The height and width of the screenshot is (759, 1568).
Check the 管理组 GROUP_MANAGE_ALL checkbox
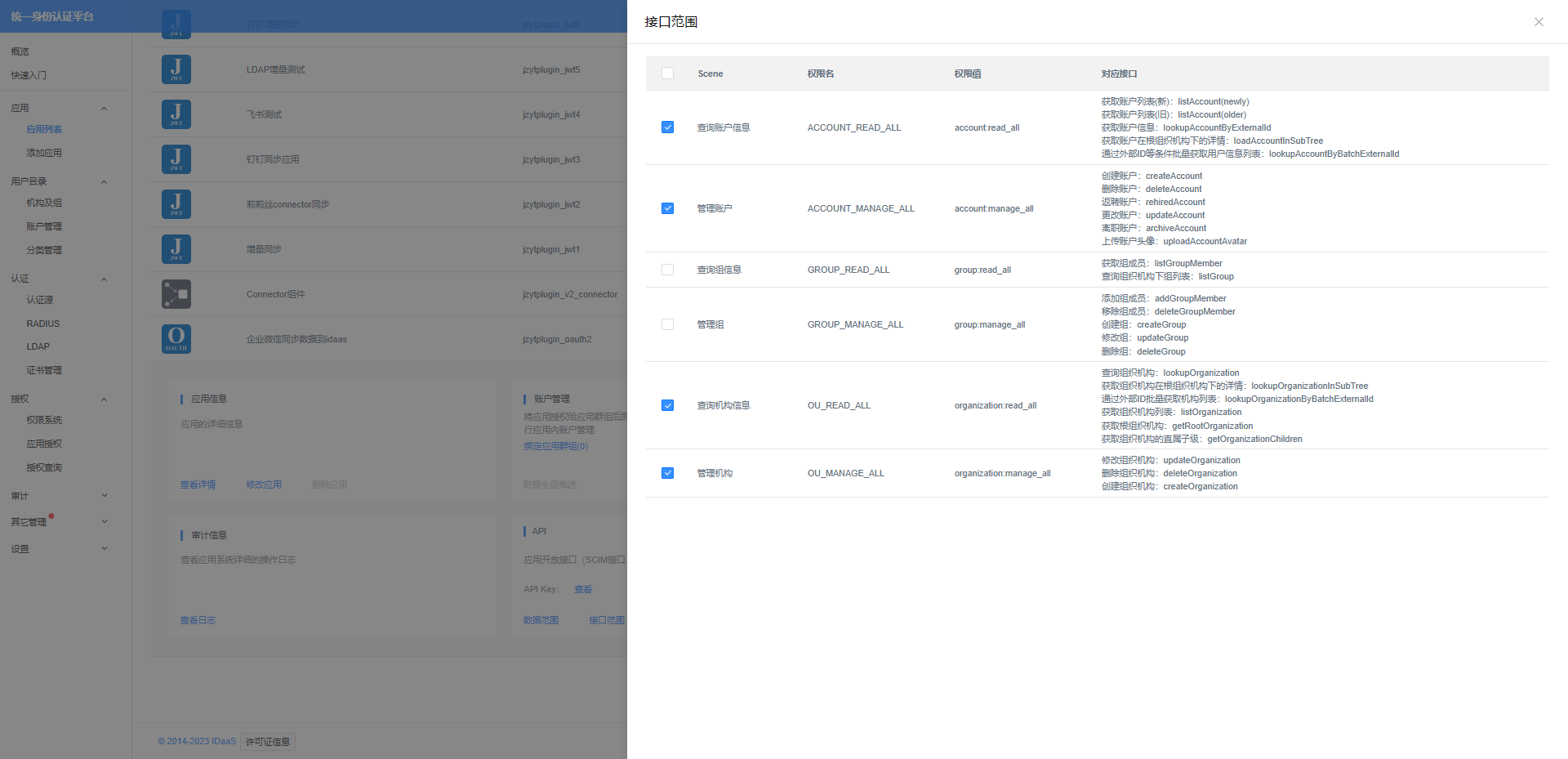pos(667,324)
